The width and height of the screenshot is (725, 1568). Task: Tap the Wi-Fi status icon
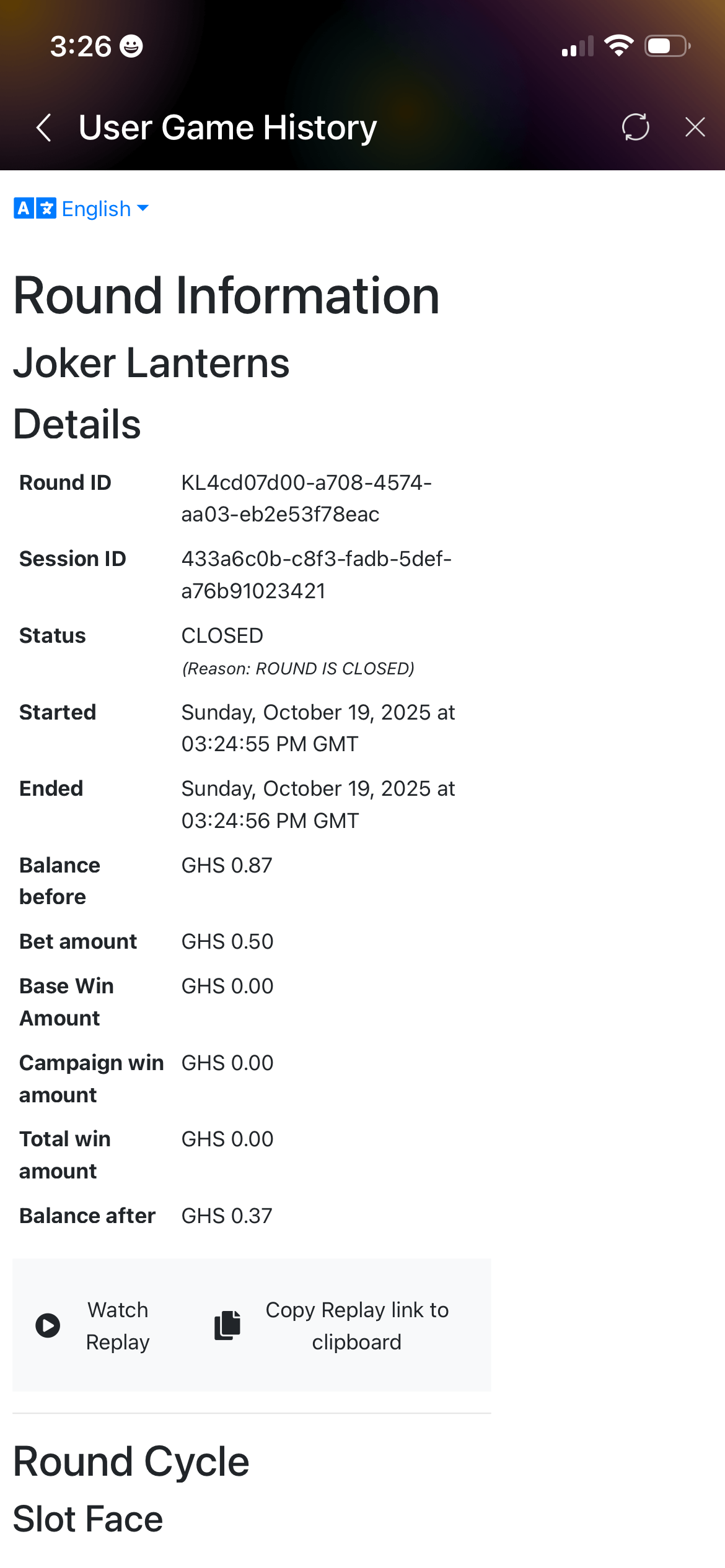pyautogui.click(x=618, y=46)
